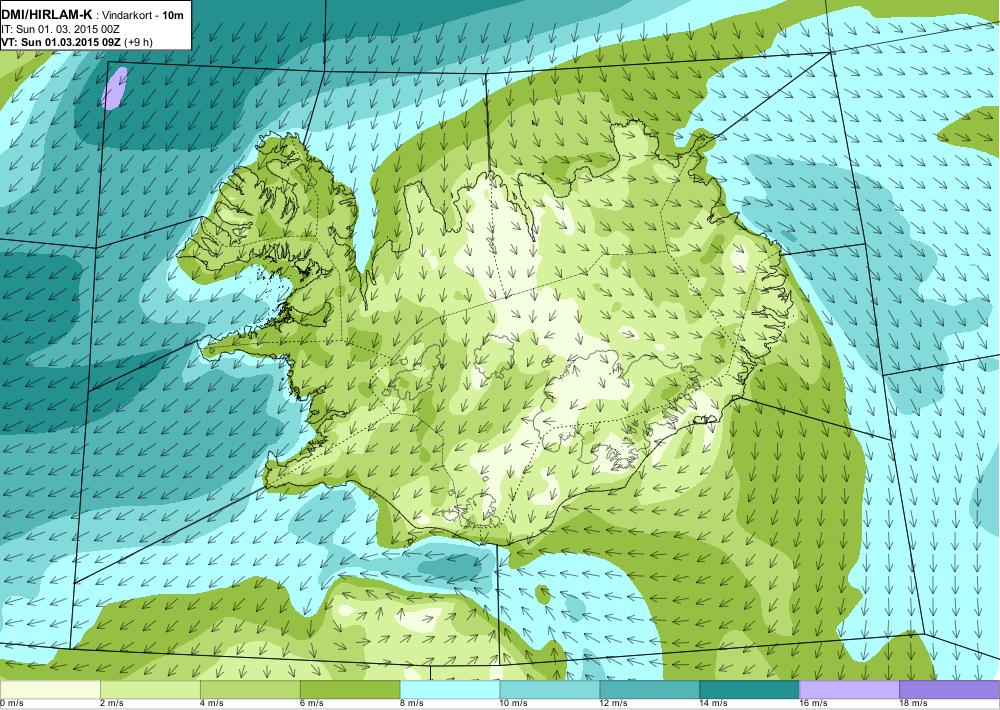Select the '14 m/s' legend label
This screenshot has height=710, width=1000.
pyautogui.click(x=714, y=704)
